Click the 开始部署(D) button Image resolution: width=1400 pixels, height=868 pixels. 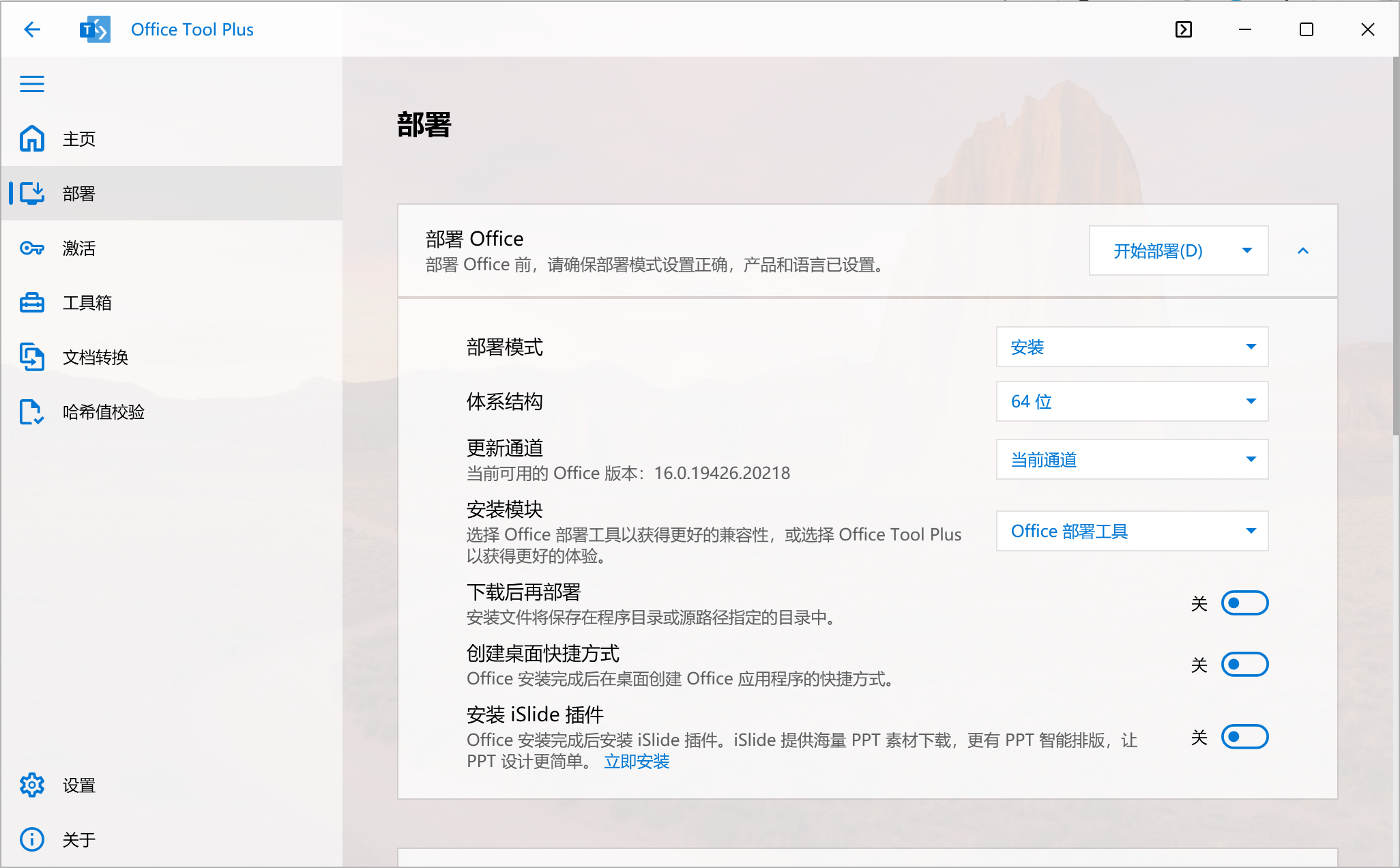[1158, 251]
